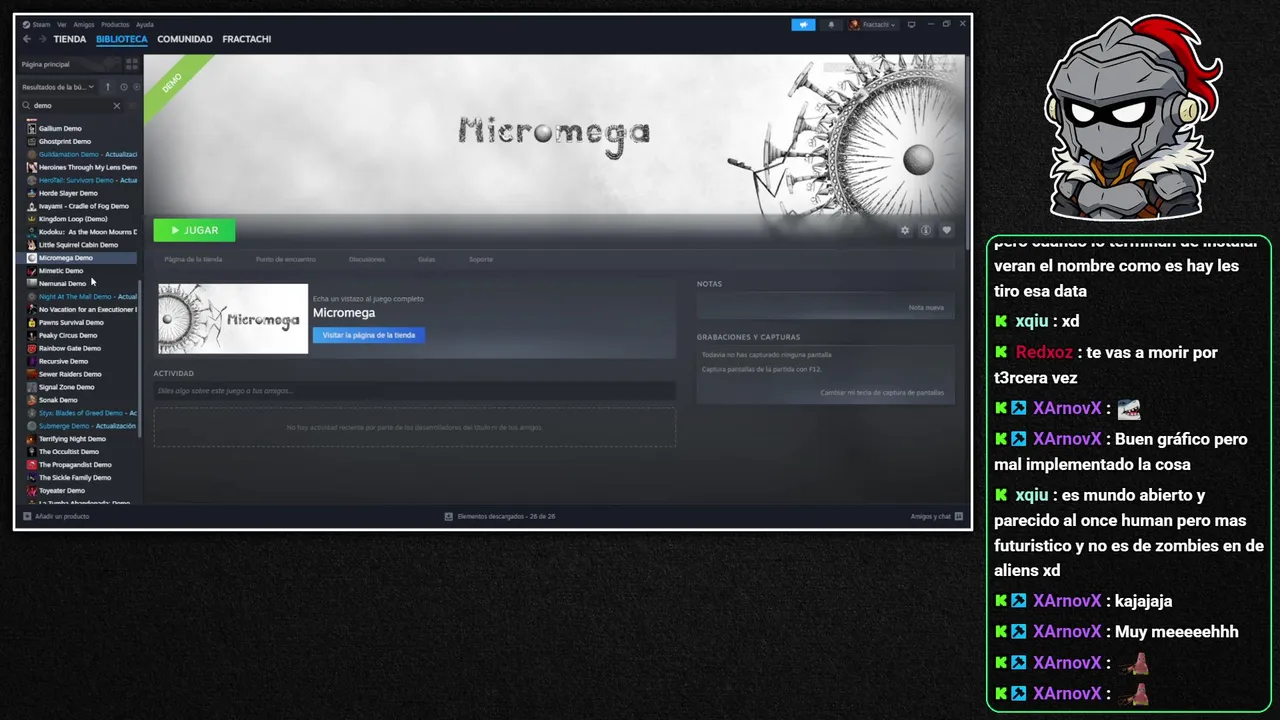Image resolution: width=1280 pixels, height=720 pixels.
Task: Go to the TIENDA section
Action: pos(70,39)
